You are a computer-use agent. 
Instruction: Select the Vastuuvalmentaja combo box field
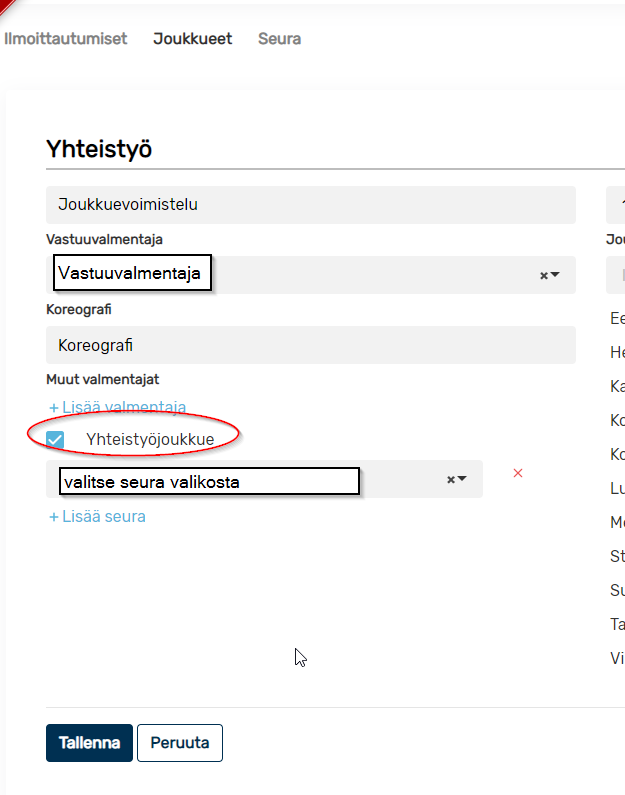(311, 275)
